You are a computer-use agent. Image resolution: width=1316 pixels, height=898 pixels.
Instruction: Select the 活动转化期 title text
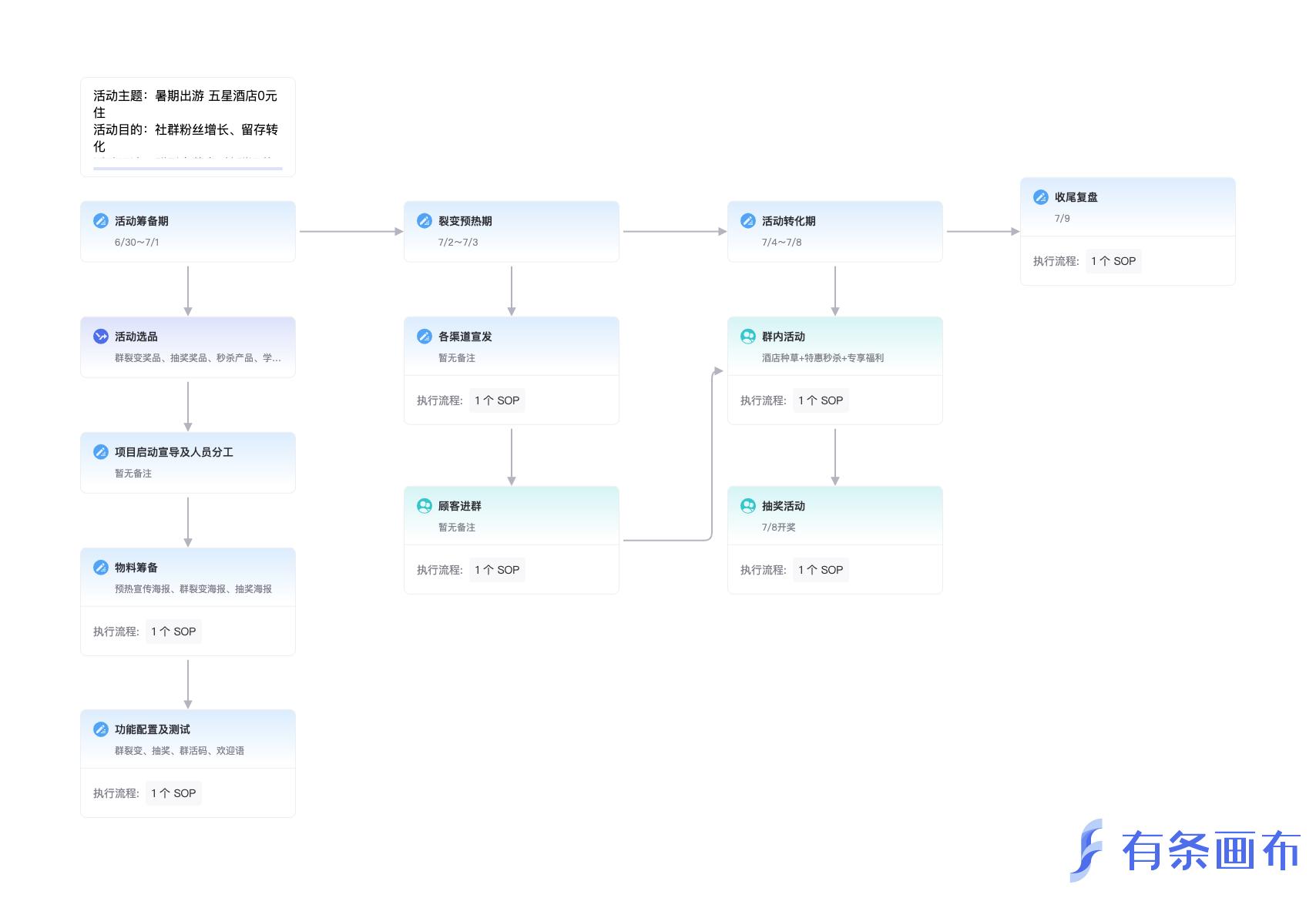pyautogui.click(x=789, y=221)
